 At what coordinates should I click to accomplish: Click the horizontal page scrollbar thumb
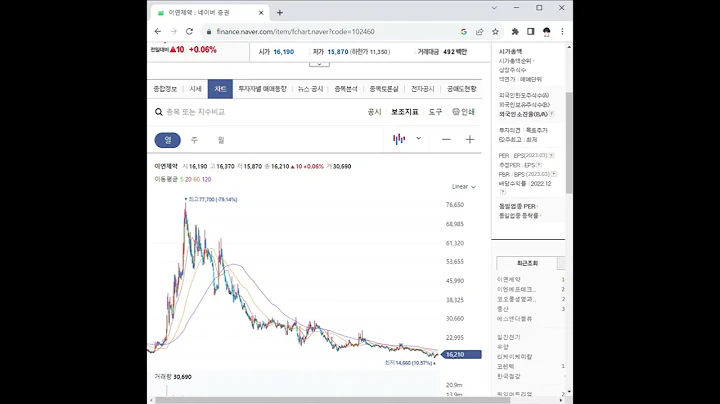point(332,400)
